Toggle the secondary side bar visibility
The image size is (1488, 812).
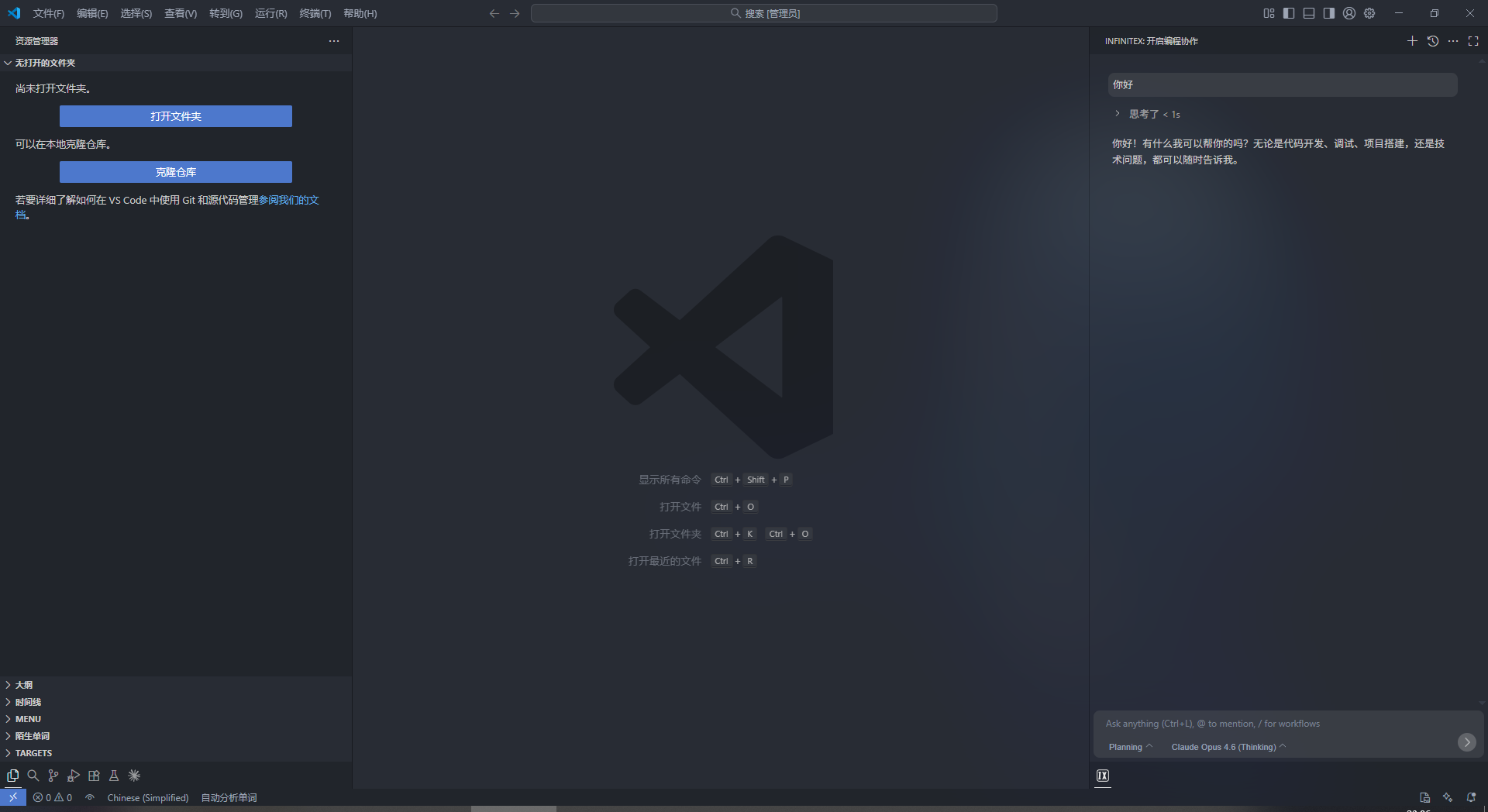coord(1329,13)
